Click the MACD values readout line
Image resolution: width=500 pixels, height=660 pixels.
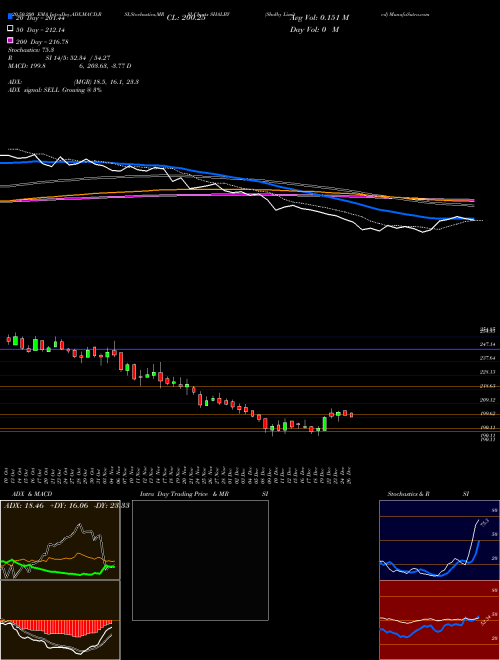69,66
